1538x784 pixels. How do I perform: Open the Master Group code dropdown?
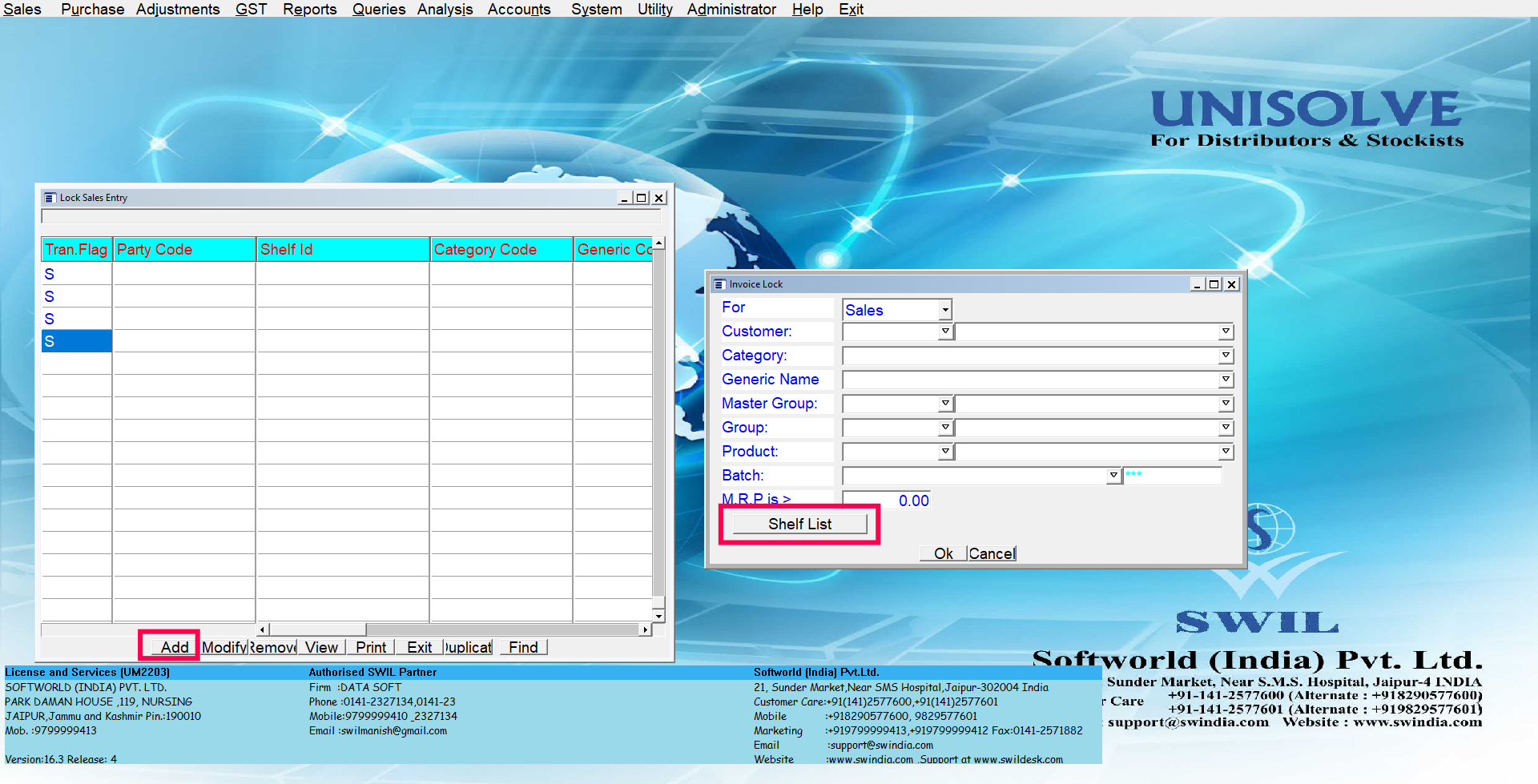tap(945, 404)
